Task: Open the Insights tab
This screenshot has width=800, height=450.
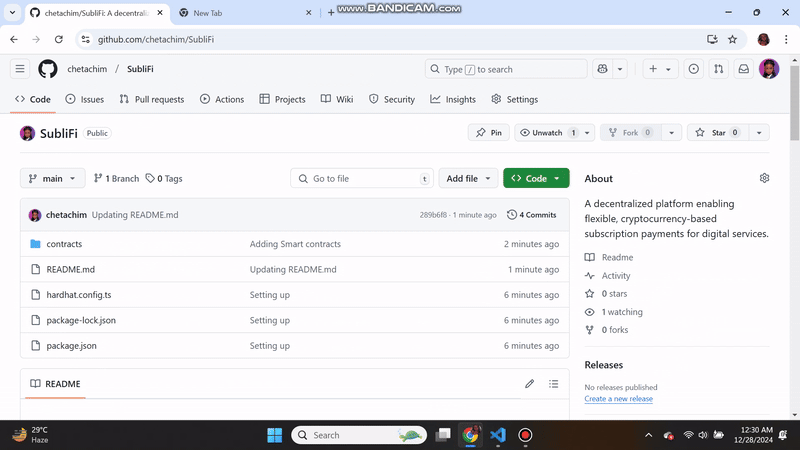Action: click(453, 99)
